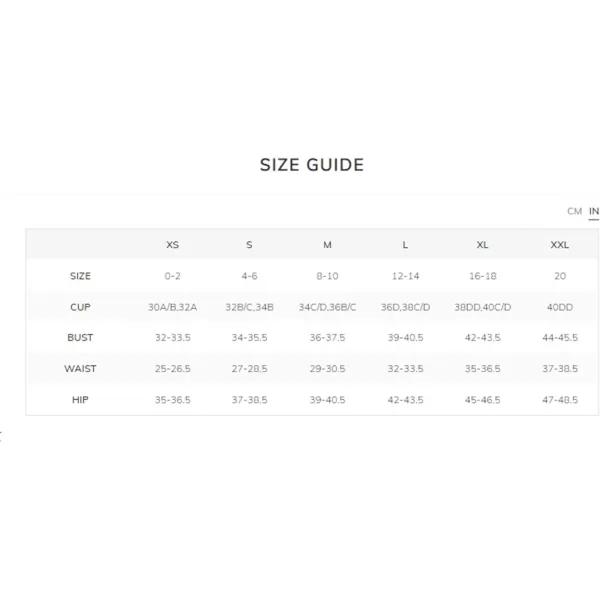Click the 30A/B,32A cup cell
The width and height of the screenshot is (600, 600).
click(x=173, y=307)
